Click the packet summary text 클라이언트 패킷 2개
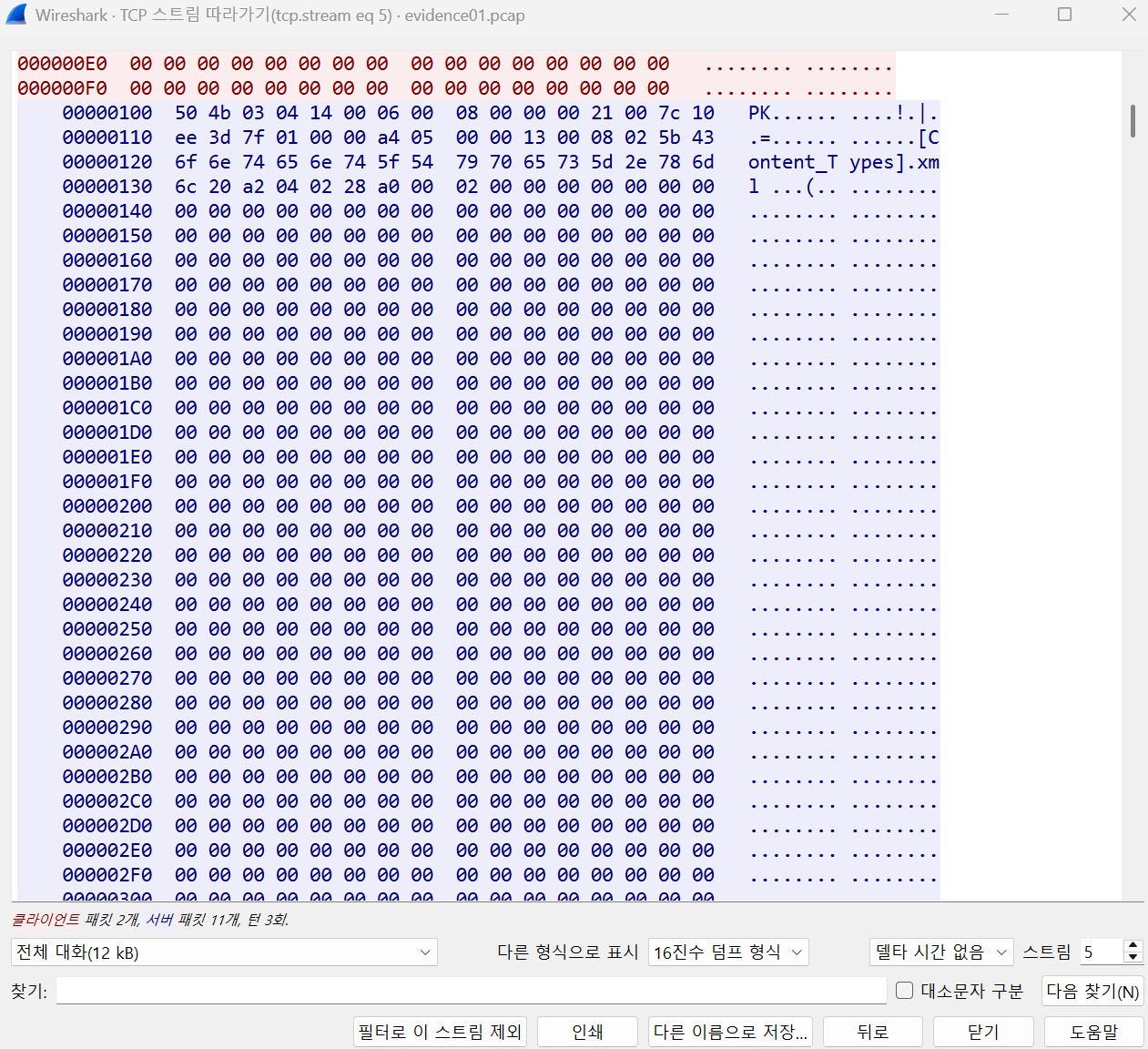The image size is (1148, 1049). 75,920
